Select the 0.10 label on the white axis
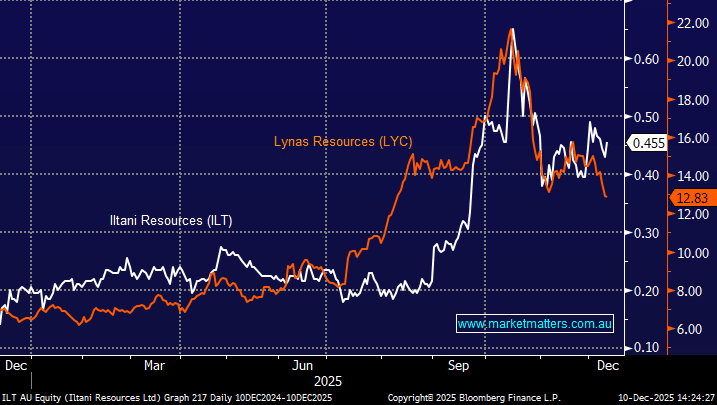The width and height of the screenshot is (717, 405). coord(645,347)
